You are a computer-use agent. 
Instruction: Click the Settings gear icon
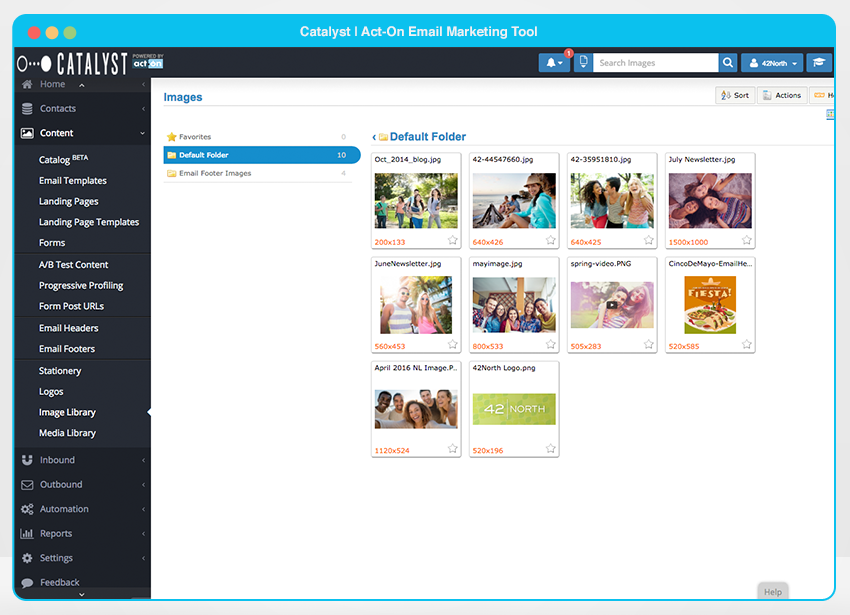(x=27, y=558)
